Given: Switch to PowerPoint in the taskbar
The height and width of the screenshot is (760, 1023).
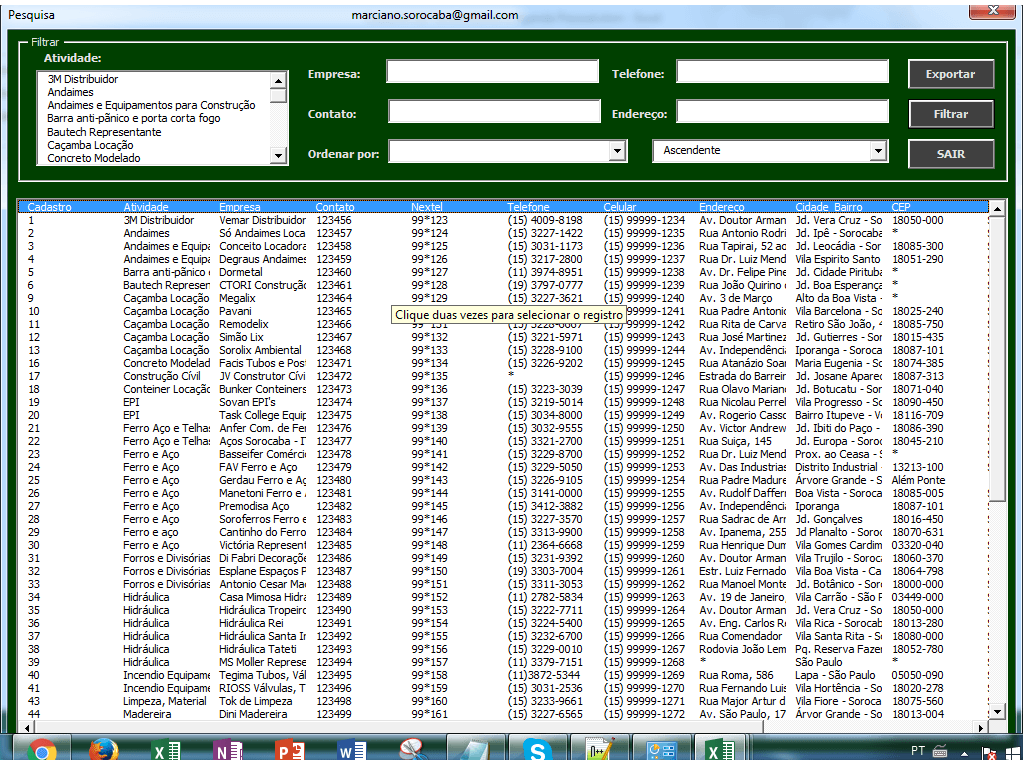Looking at the screenshot, I should tap(289, 749).
